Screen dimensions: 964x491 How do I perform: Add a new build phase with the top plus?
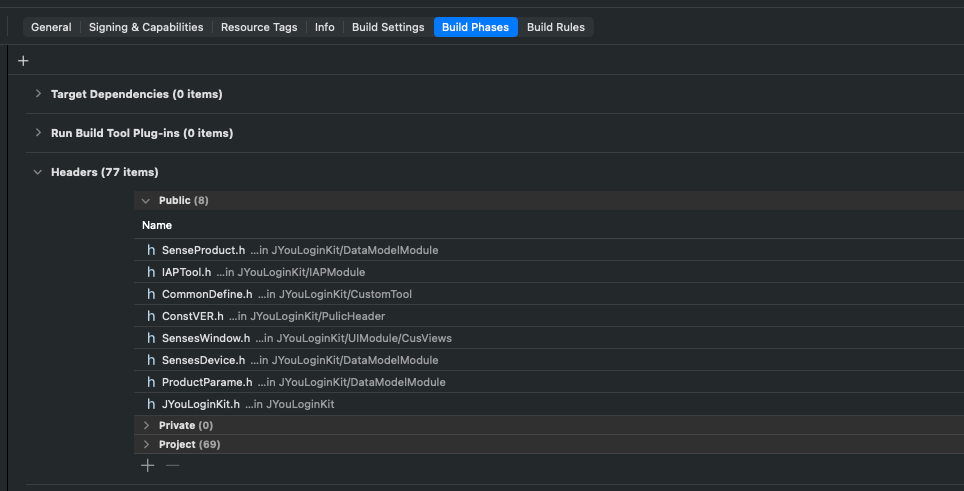point(23,61)
